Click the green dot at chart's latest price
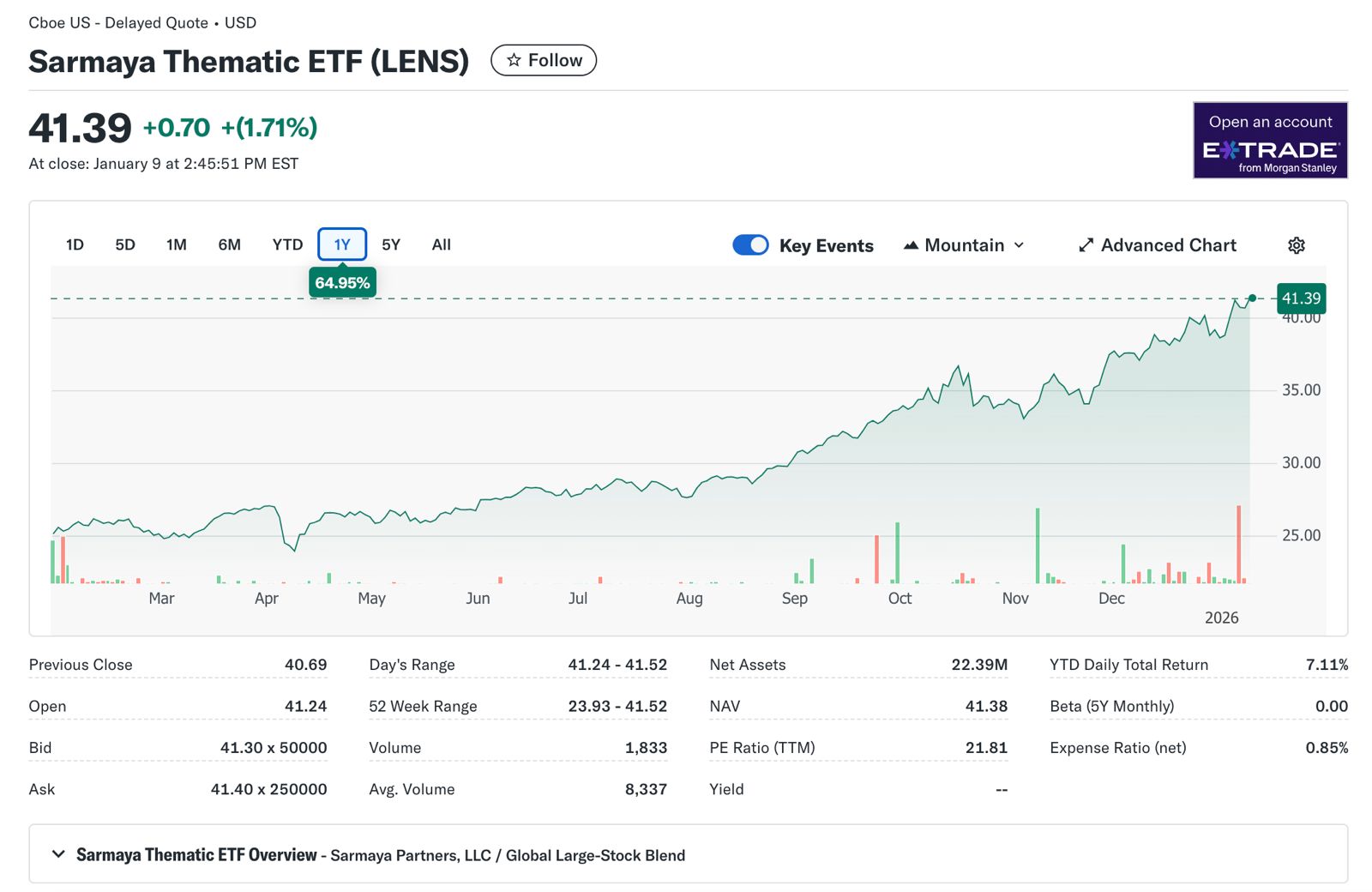The image size is (1372, 892). click(x=1252, y=298)
